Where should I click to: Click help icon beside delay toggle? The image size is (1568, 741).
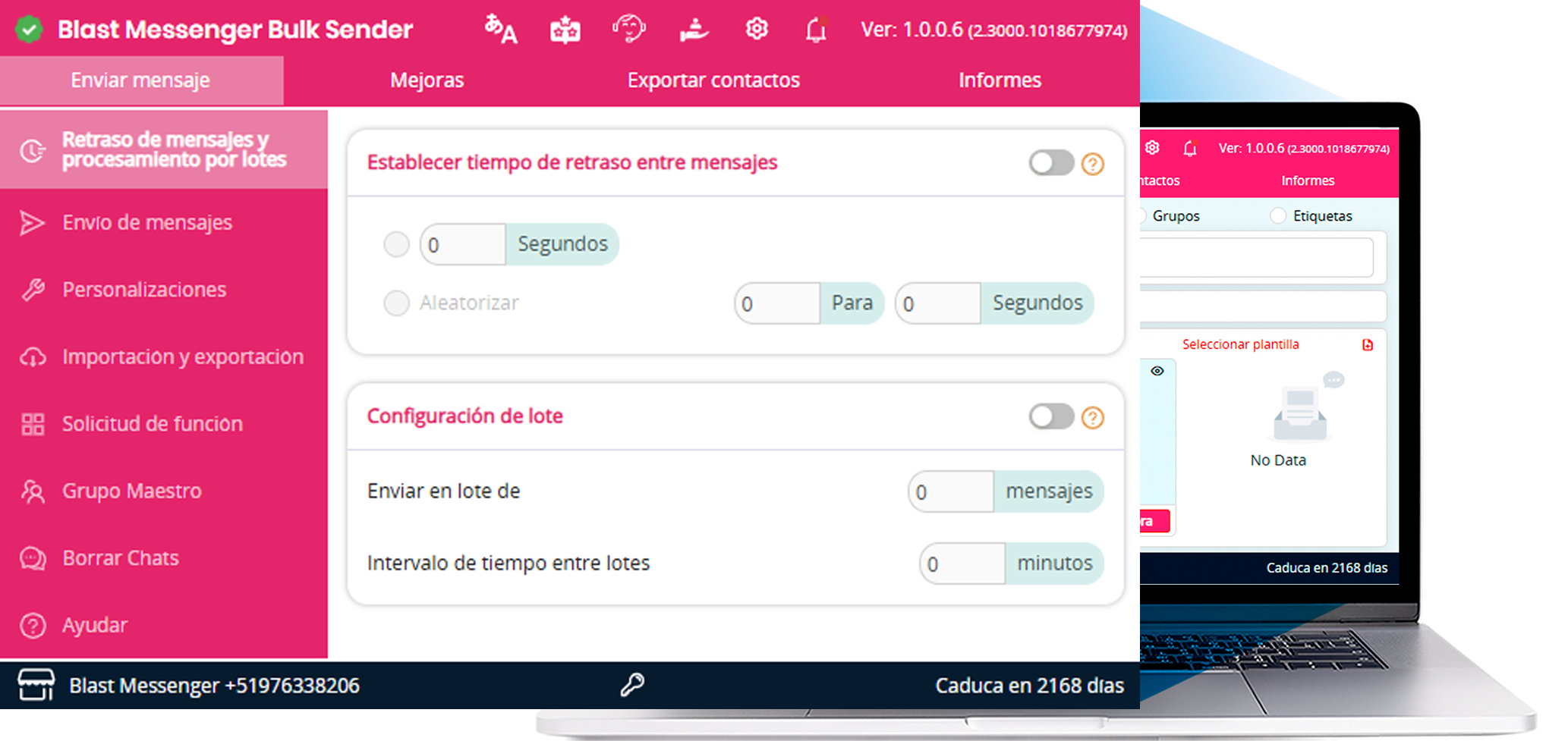tap(1093, 164)
